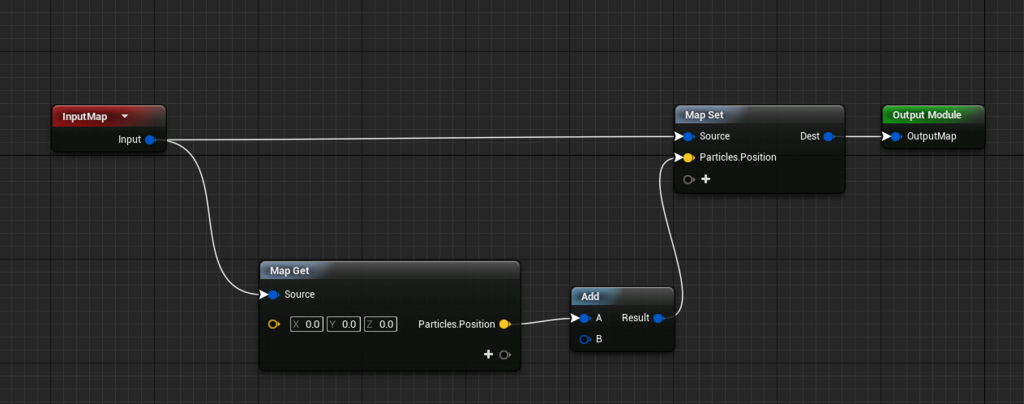
Task: Click the Result label on Add node
Action: pos(635,319)
